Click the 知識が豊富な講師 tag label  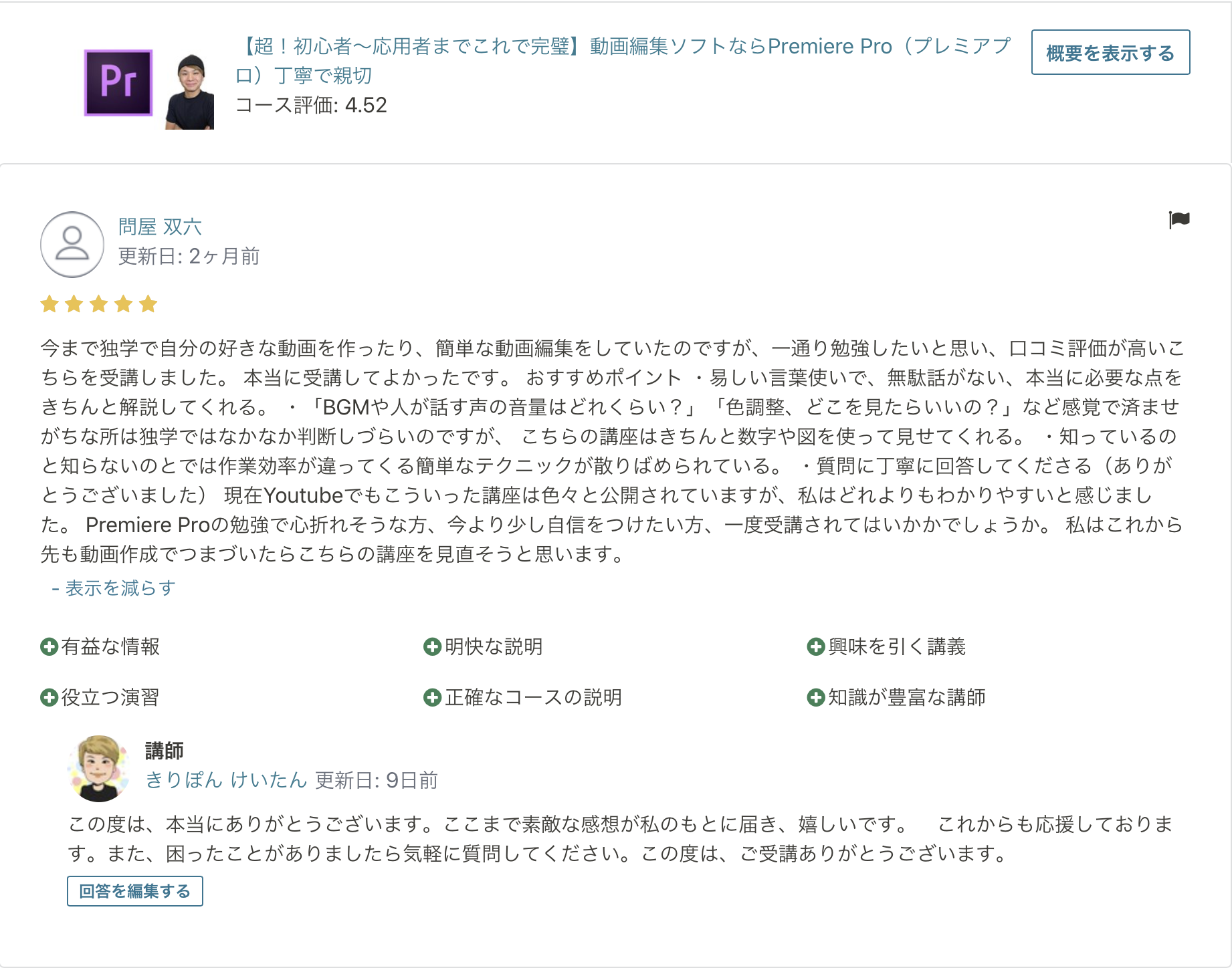(x=906, y=697)
